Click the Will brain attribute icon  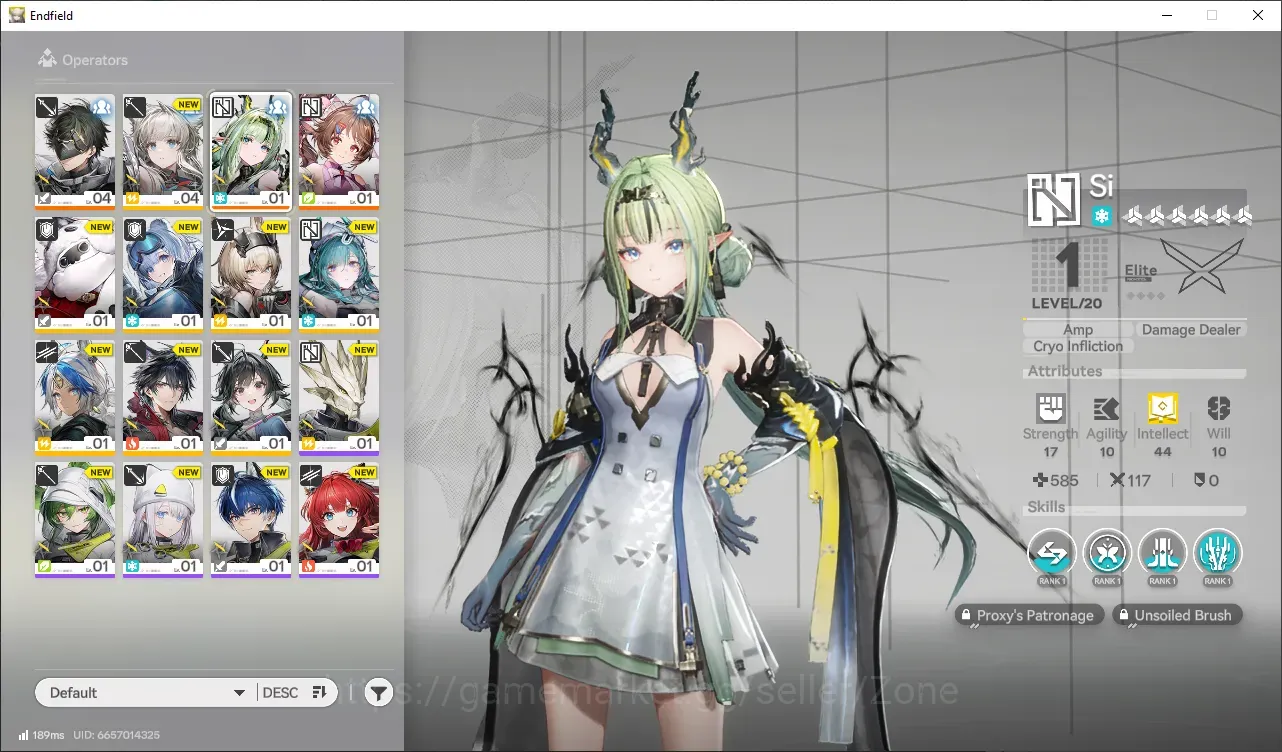coord(1218,408)
